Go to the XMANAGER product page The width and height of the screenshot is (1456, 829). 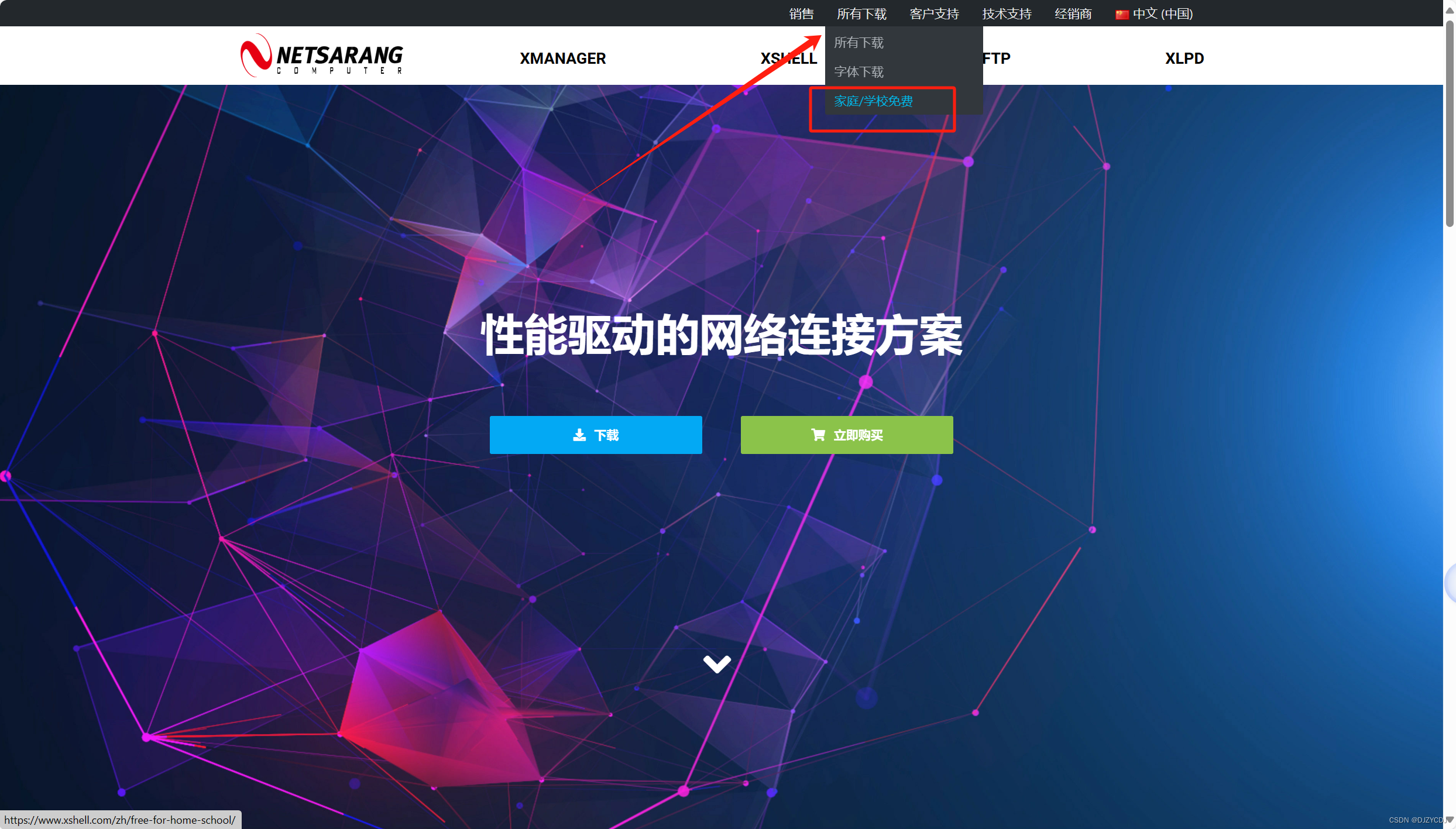(562, 59)
